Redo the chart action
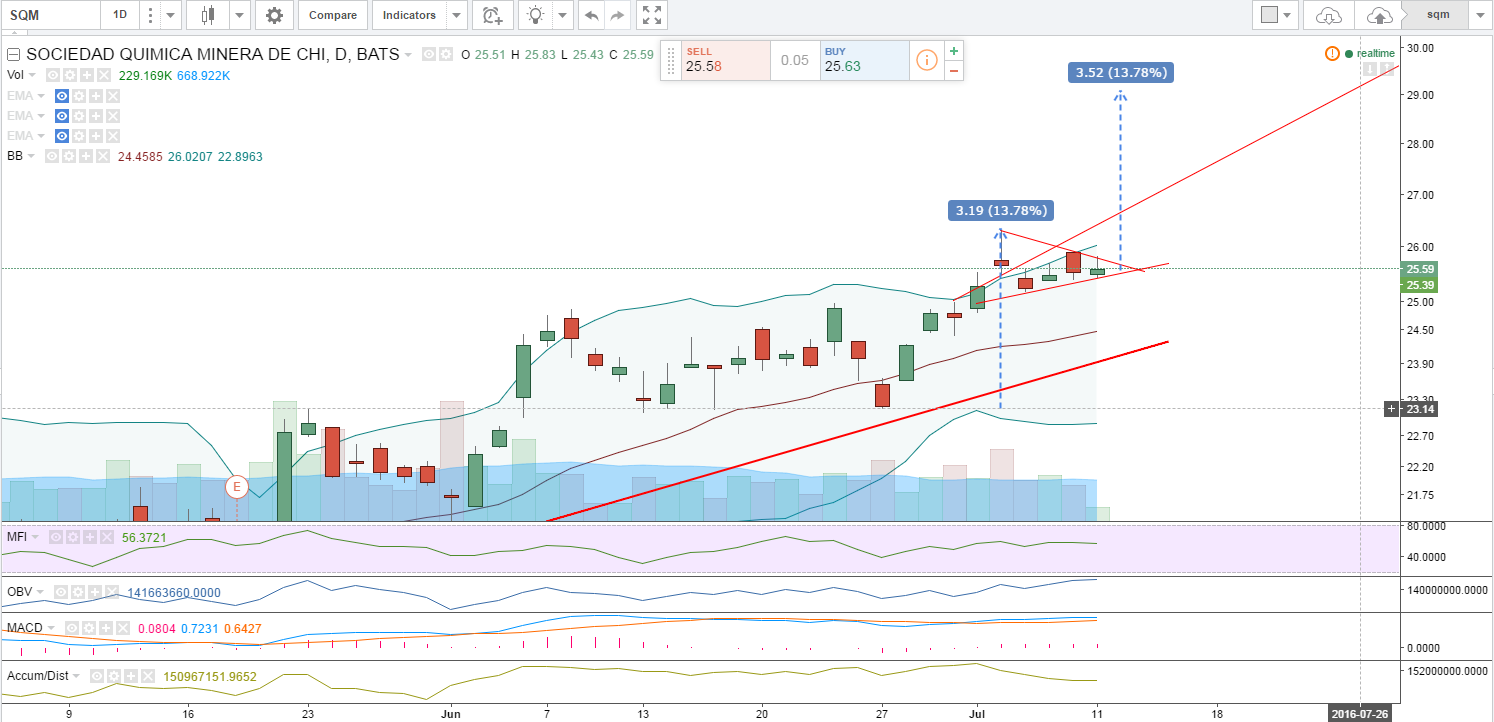1494x722 pixels. point(617,15)
